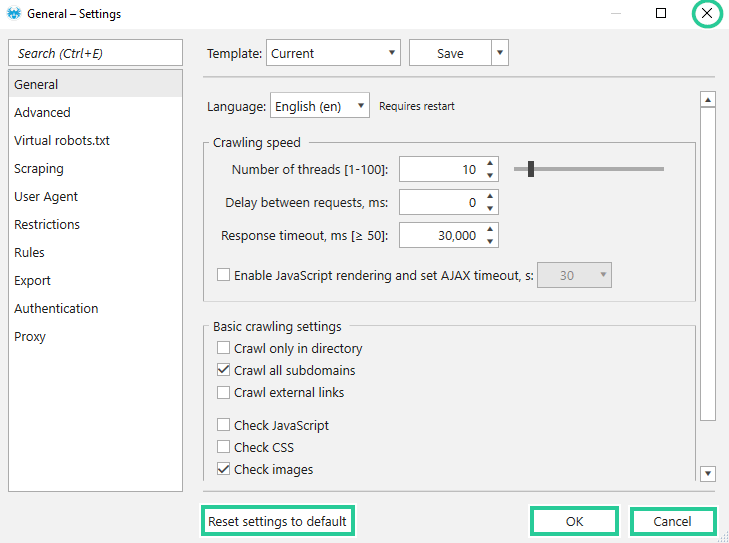Open the Export section
Image resolution: width=729 pixels, height=543 pixels.
[x=95, y=280]
